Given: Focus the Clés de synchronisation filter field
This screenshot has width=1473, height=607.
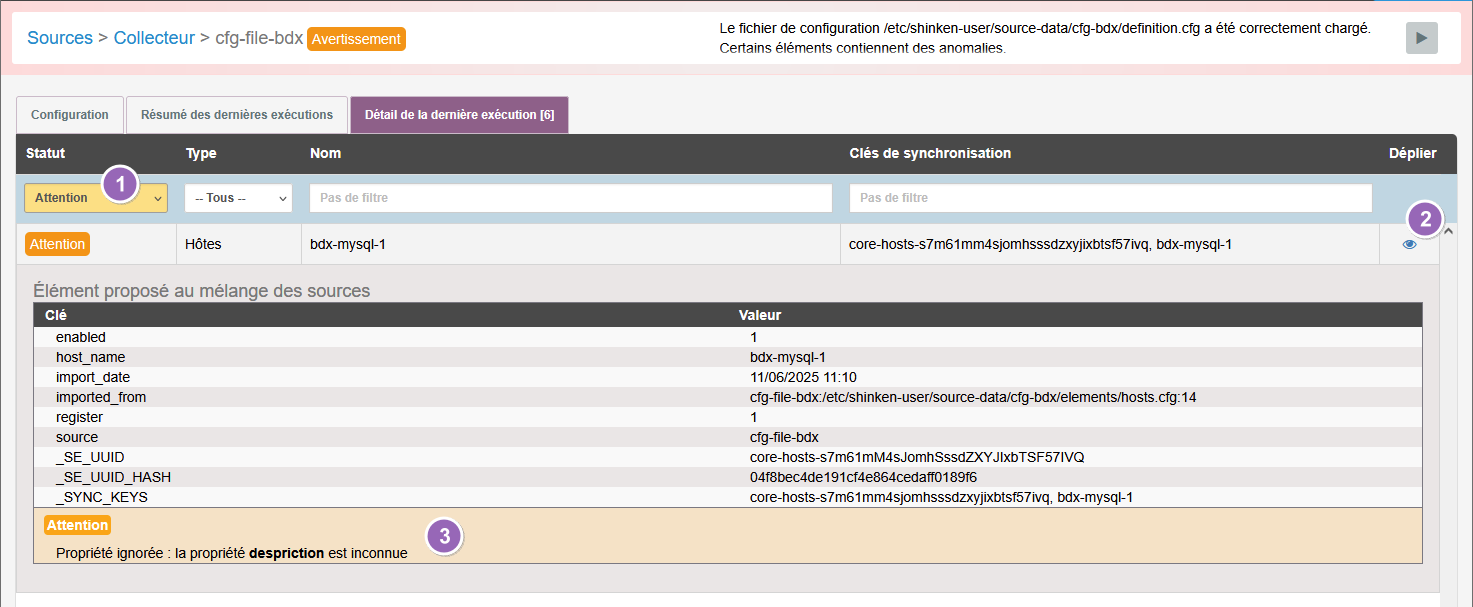Looking at the screenshot, I should coord(1110,198).
